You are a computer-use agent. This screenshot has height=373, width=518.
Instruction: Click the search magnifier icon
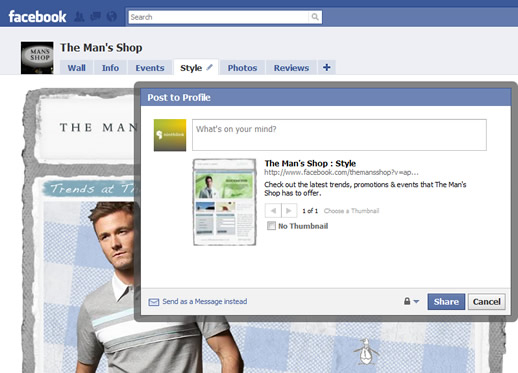point(315,17)
